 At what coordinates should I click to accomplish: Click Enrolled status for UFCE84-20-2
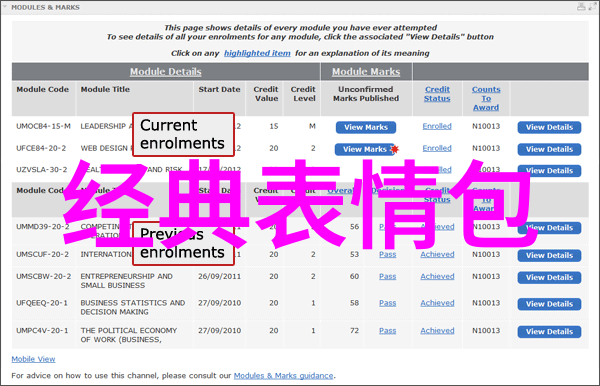tap(437, 148)
